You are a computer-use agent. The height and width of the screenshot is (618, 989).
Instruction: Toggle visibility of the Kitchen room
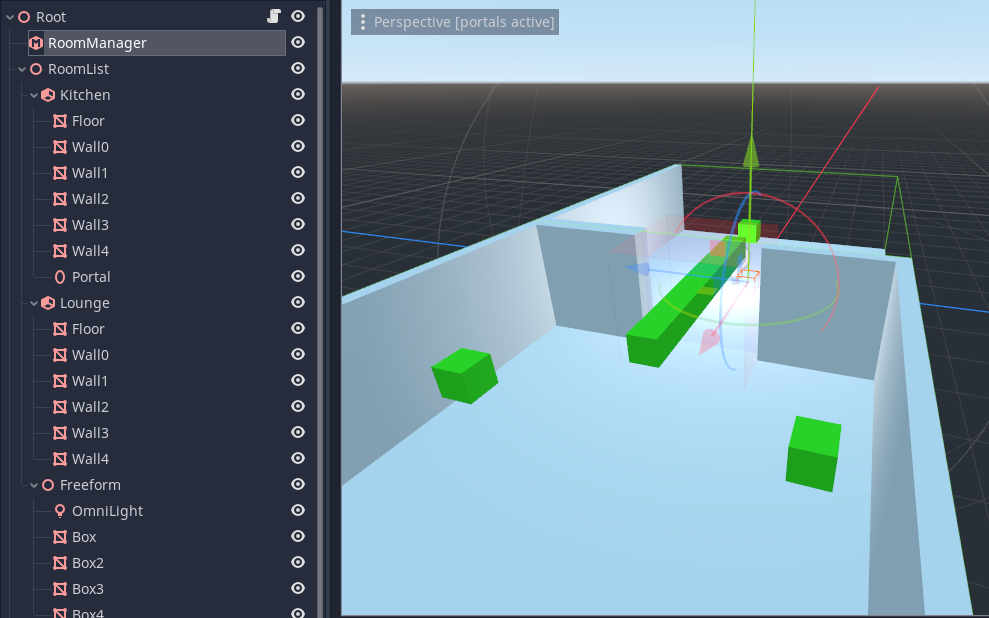point(297,94)
